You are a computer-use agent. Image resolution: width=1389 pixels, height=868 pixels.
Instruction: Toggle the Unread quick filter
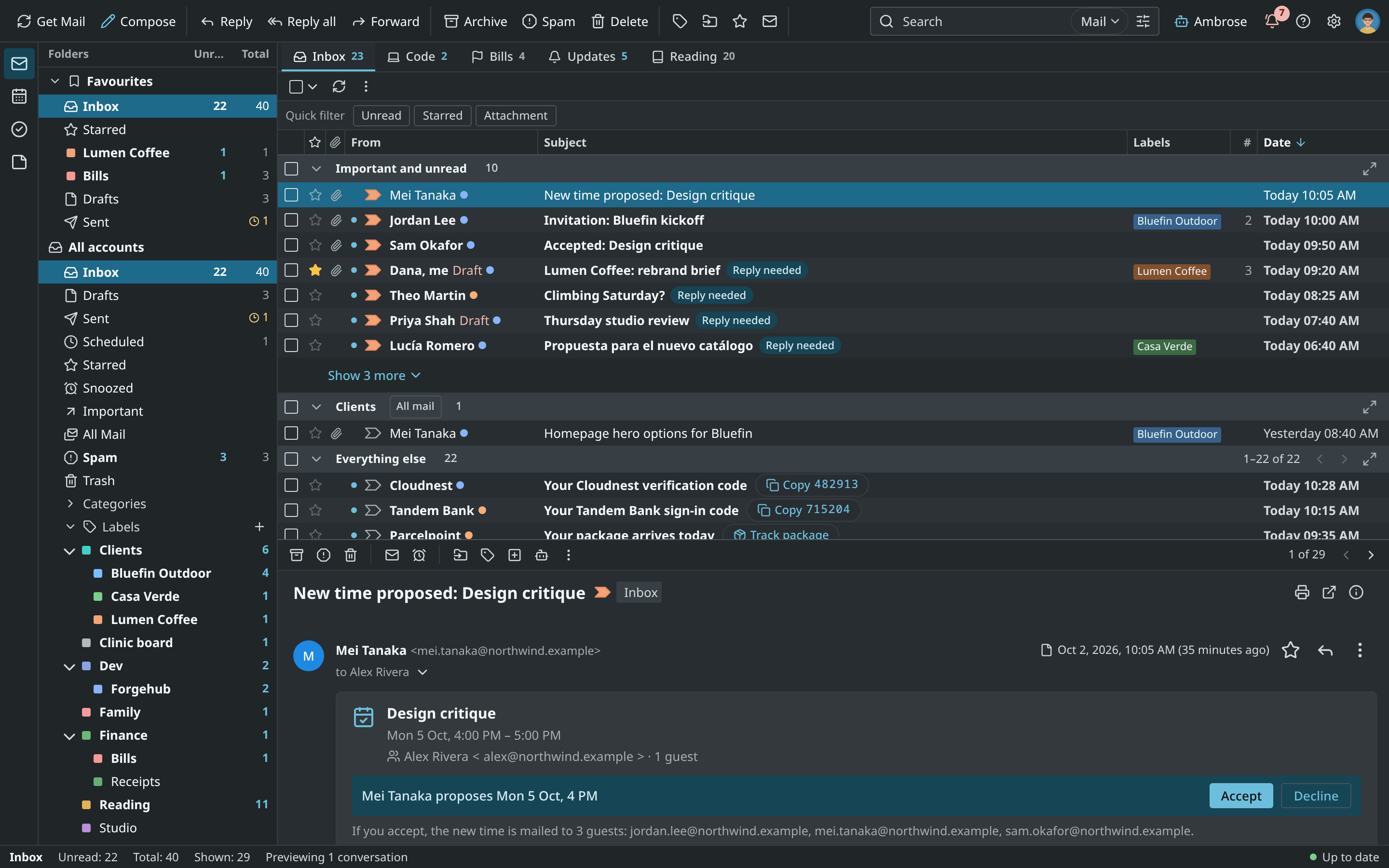click(381, 115)
